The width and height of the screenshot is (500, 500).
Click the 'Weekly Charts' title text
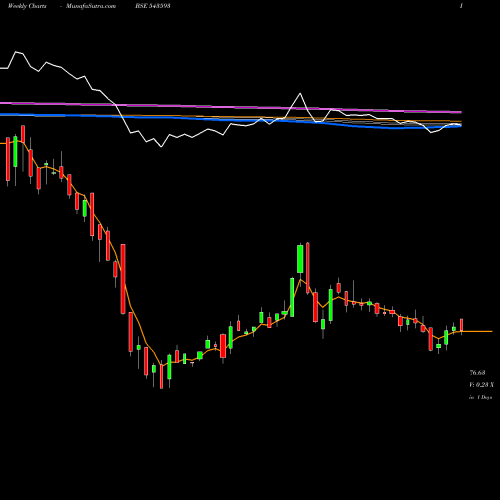(27, 6)
